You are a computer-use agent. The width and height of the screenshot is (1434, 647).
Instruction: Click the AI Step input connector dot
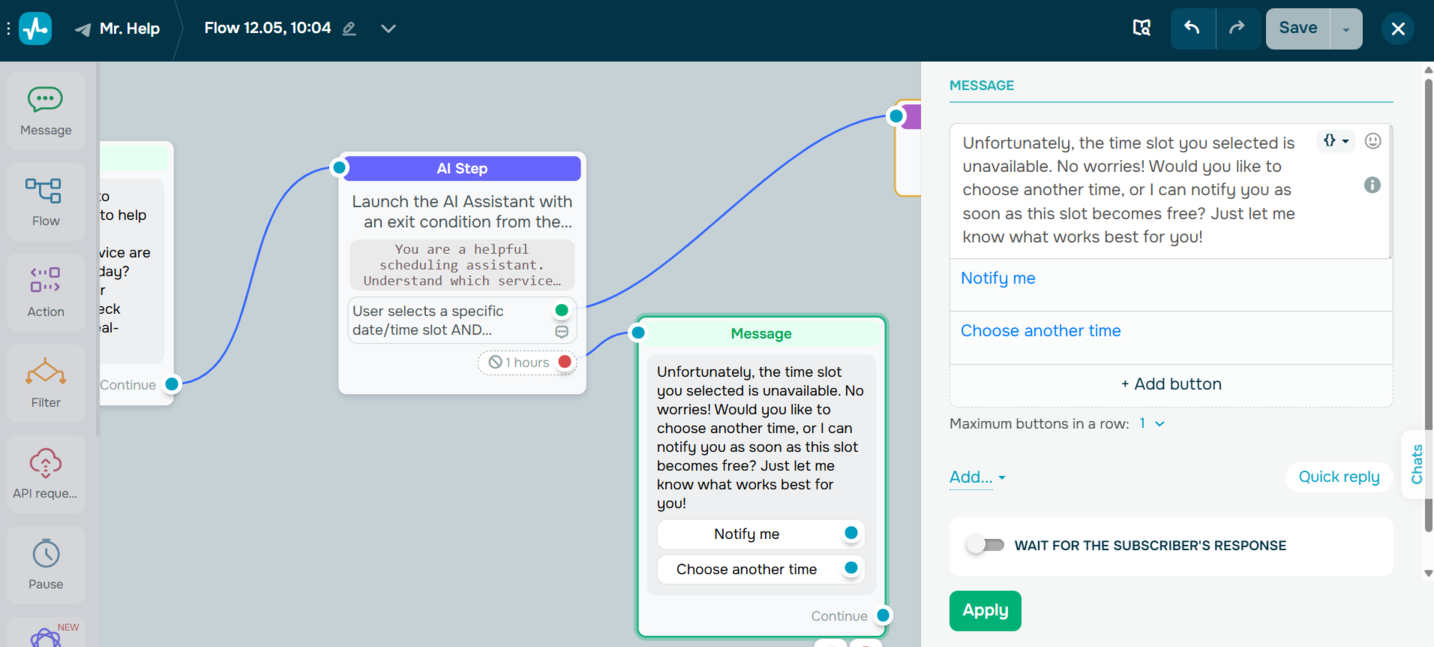(x=339, y=168)
